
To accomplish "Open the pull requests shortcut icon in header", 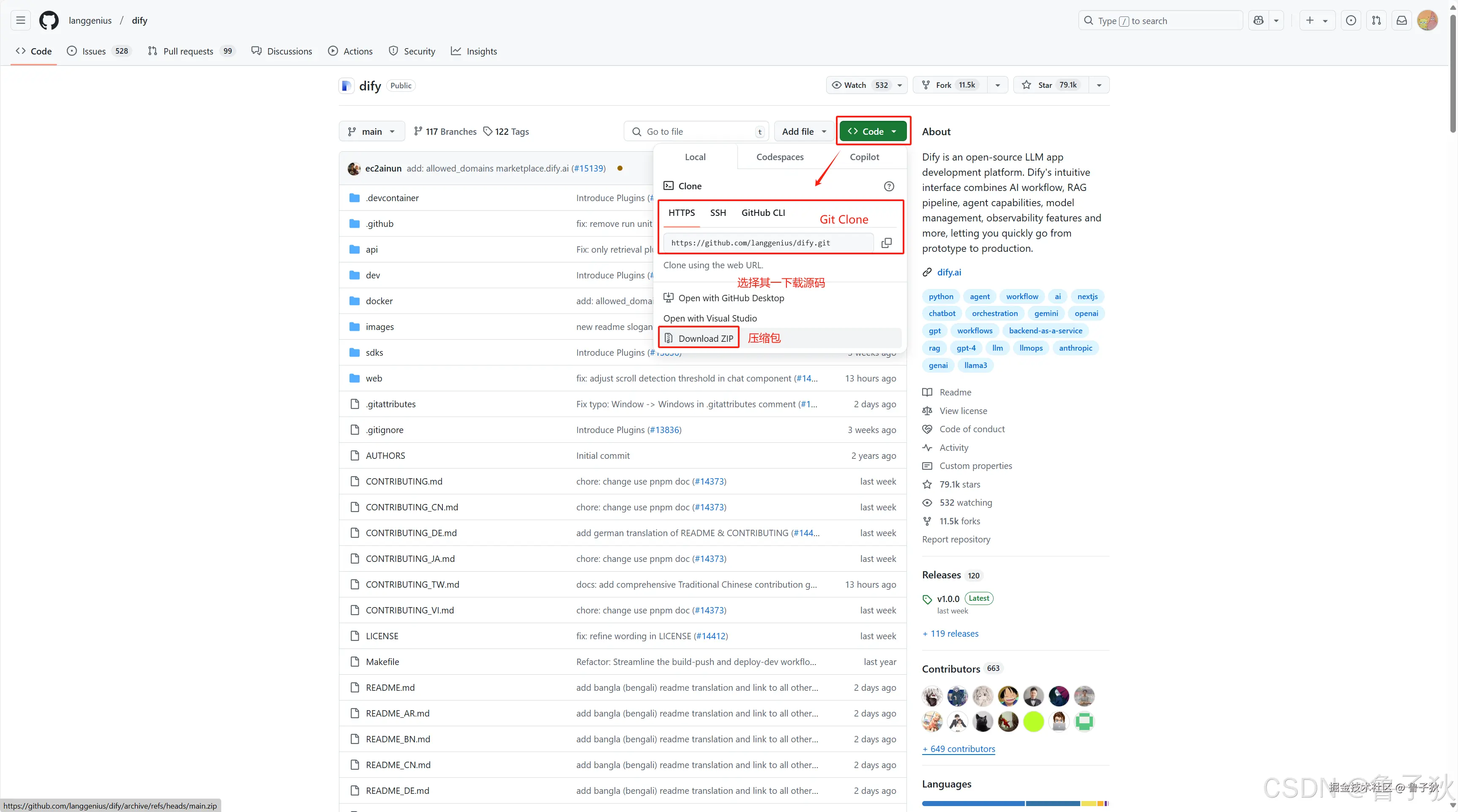I will [x=1376, y=20].
